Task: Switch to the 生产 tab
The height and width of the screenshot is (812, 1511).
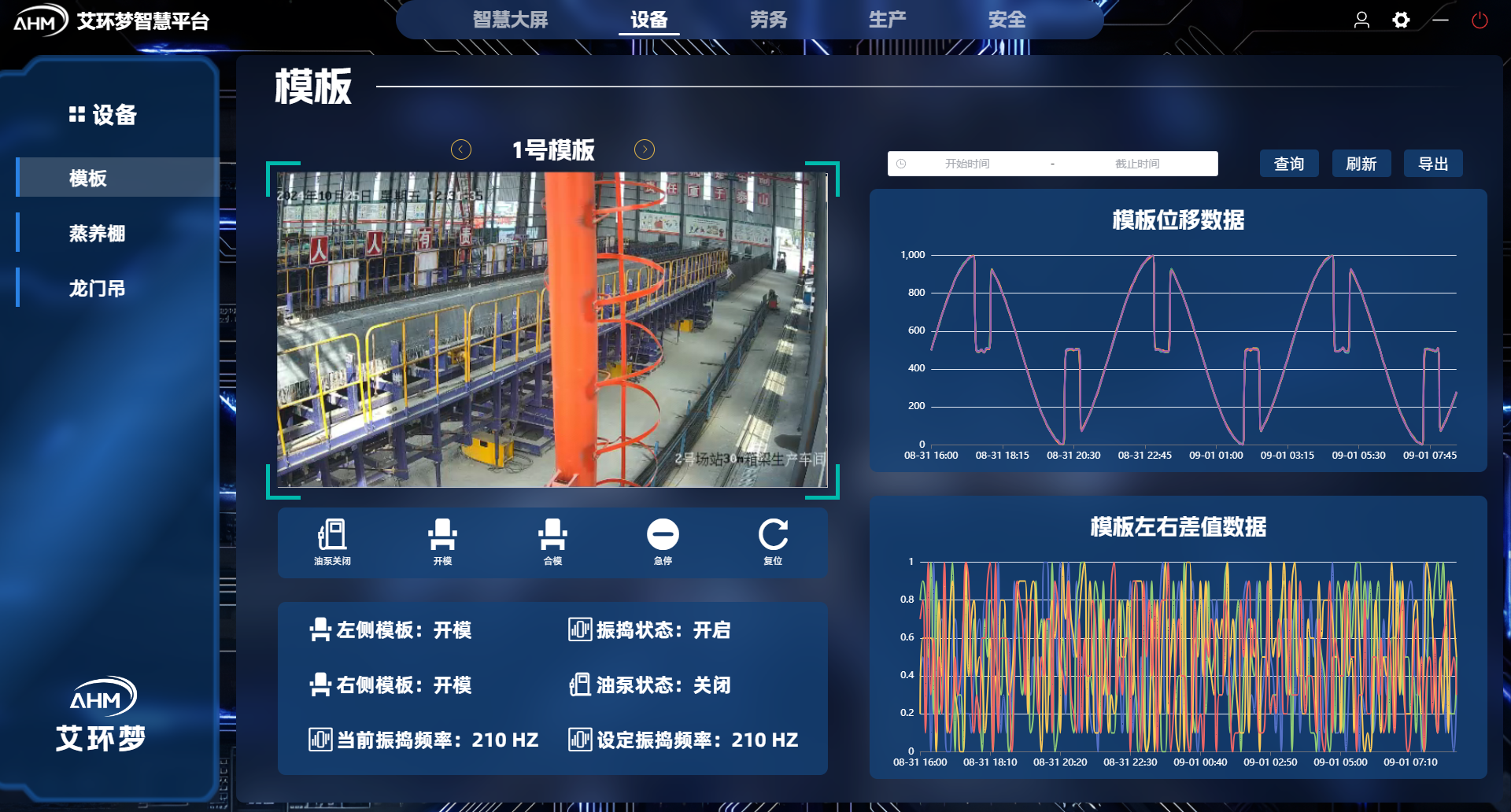Action: [x=888, y=20]
